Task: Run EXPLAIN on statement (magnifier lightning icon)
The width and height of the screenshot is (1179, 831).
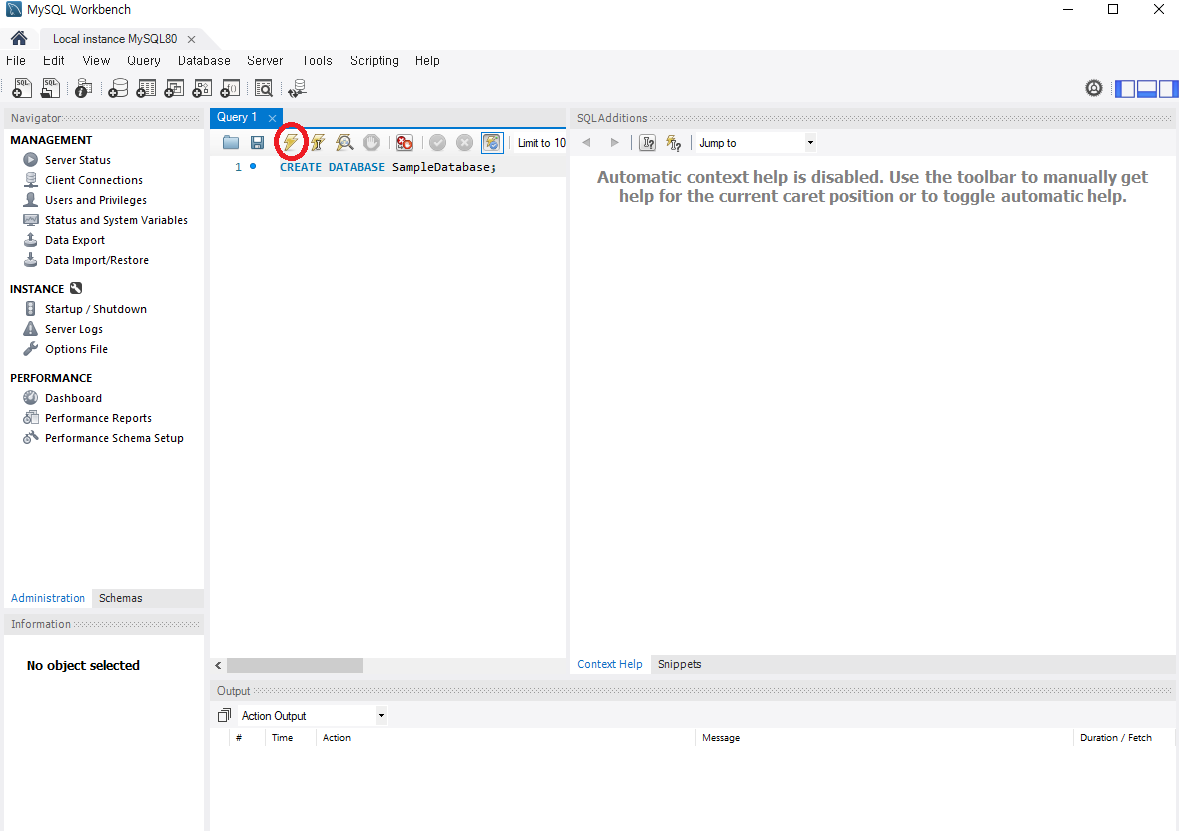Action: point(344,142)
